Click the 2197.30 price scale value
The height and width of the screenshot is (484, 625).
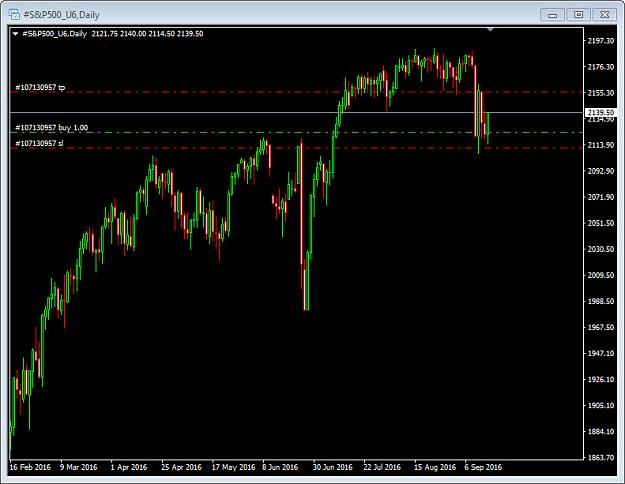[x=601, y=41]
